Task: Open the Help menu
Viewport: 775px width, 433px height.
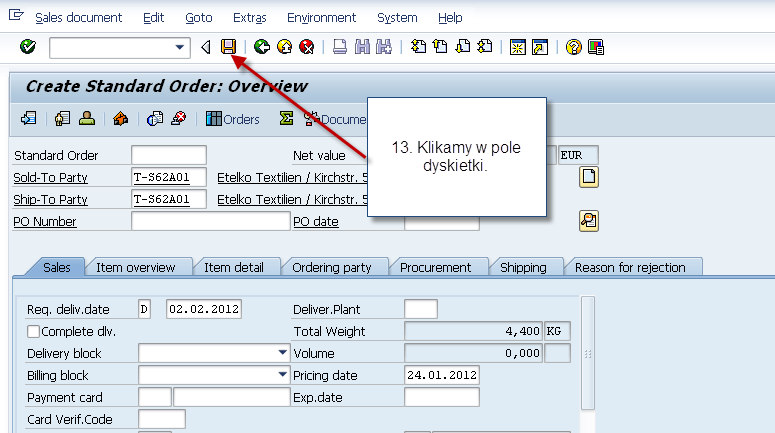Action: pyautogui.click(x=450, y=18)
